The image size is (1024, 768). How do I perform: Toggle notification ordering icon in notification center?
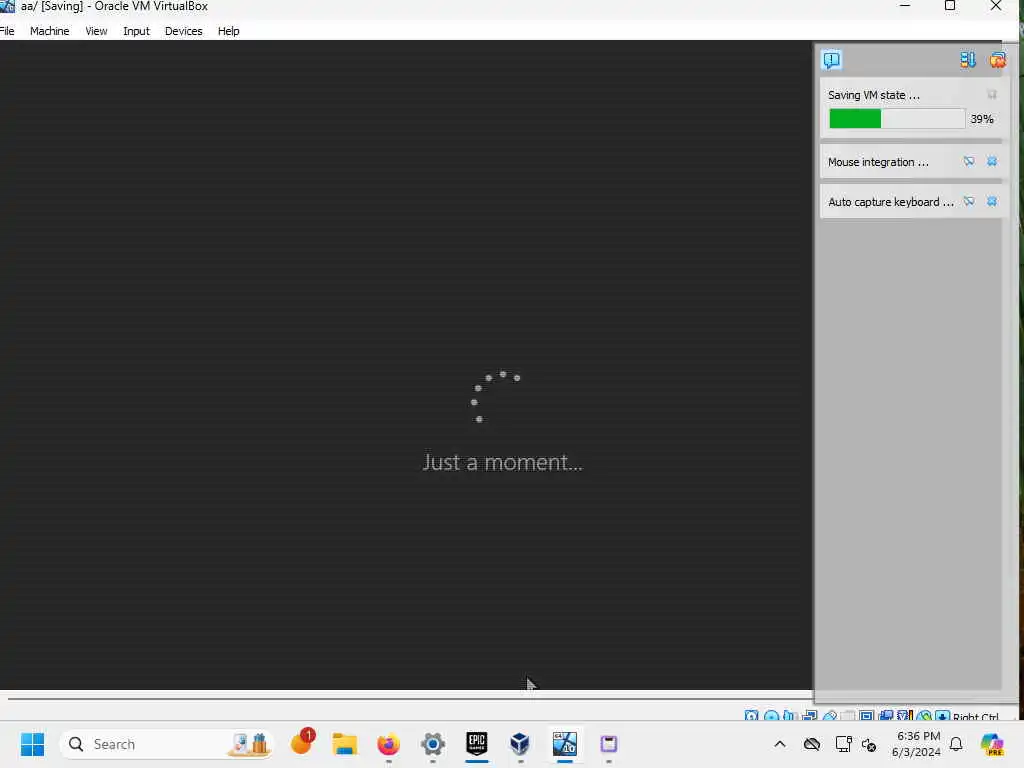click(968, 60)
